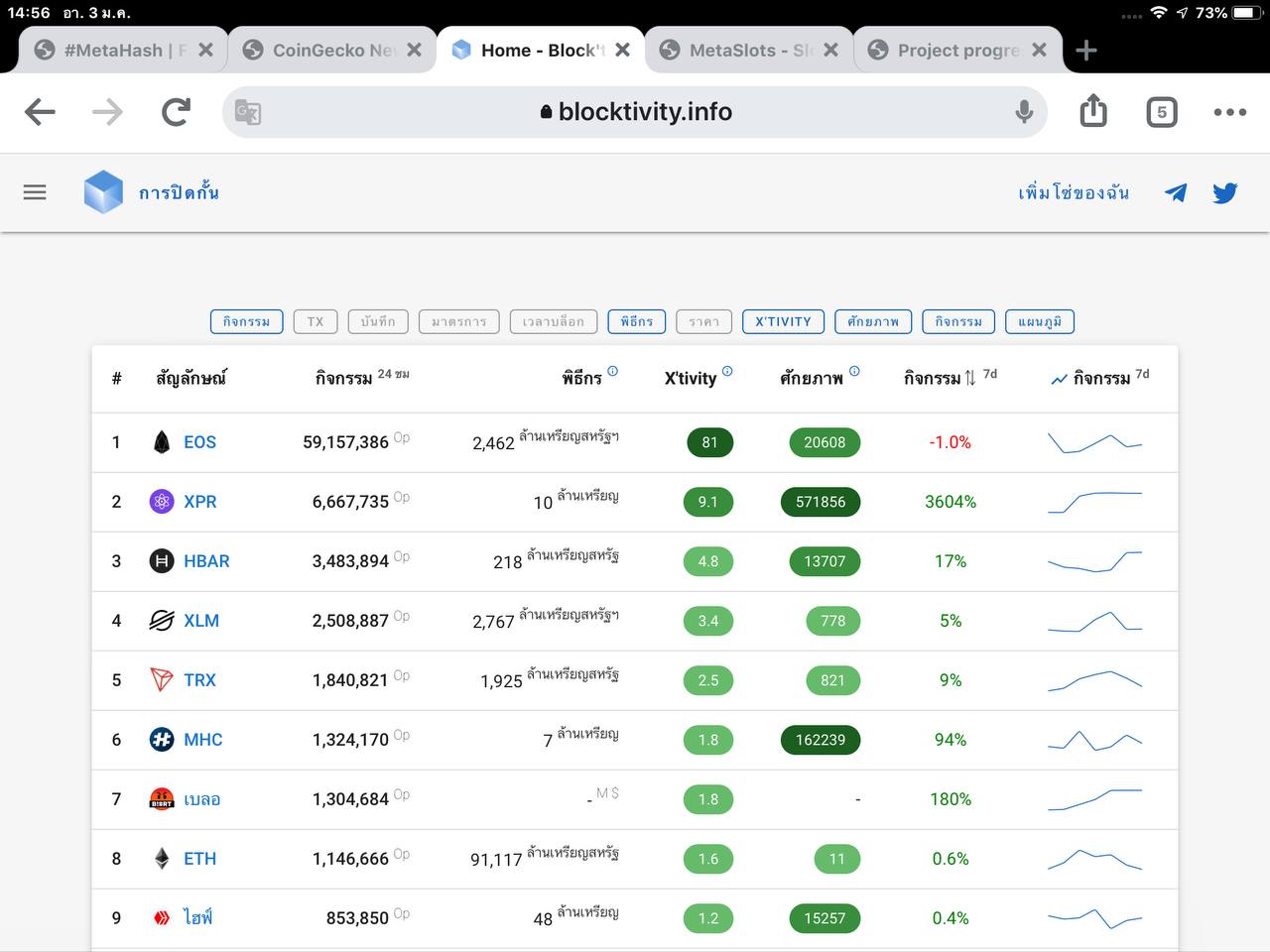Screen dimensions: 1270x952
Task: Sort by กิจกรรม 7d percent column header
Action: pos(950,378)
